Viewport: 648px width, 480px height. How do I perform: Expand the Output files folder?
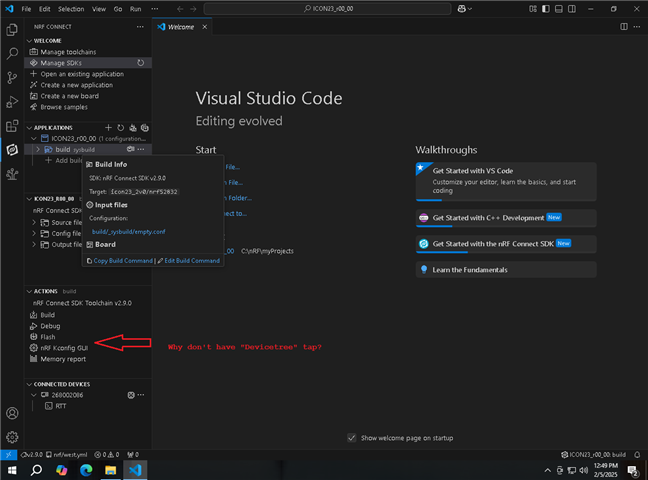tap(34, 244)
